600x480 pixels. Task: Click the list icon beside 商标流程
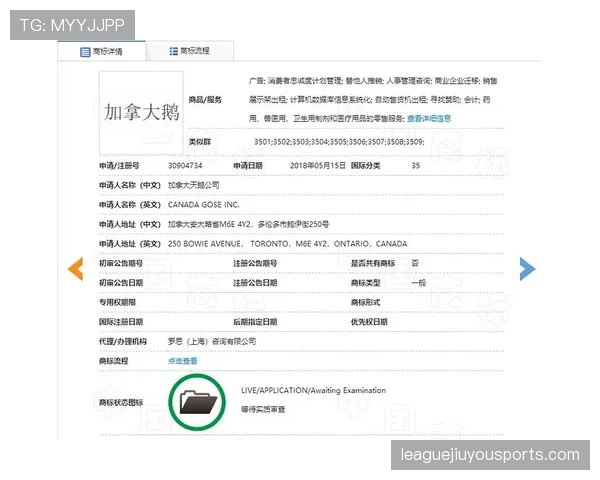[x=174, y=51]
